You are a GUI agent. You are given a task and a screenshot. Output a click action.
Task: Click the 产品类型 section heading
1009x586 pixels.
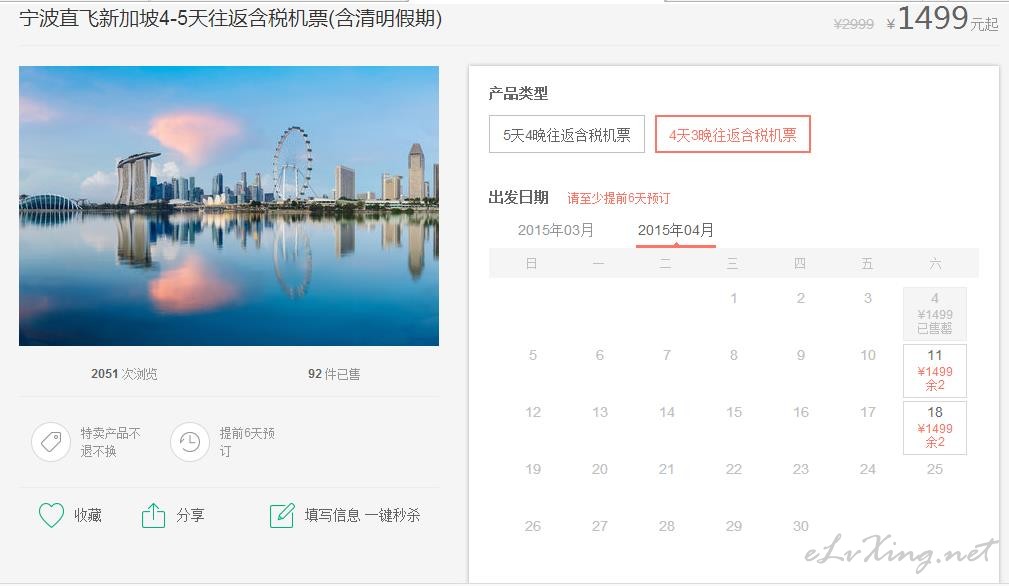pyautogui.click(x=518, y=93)
